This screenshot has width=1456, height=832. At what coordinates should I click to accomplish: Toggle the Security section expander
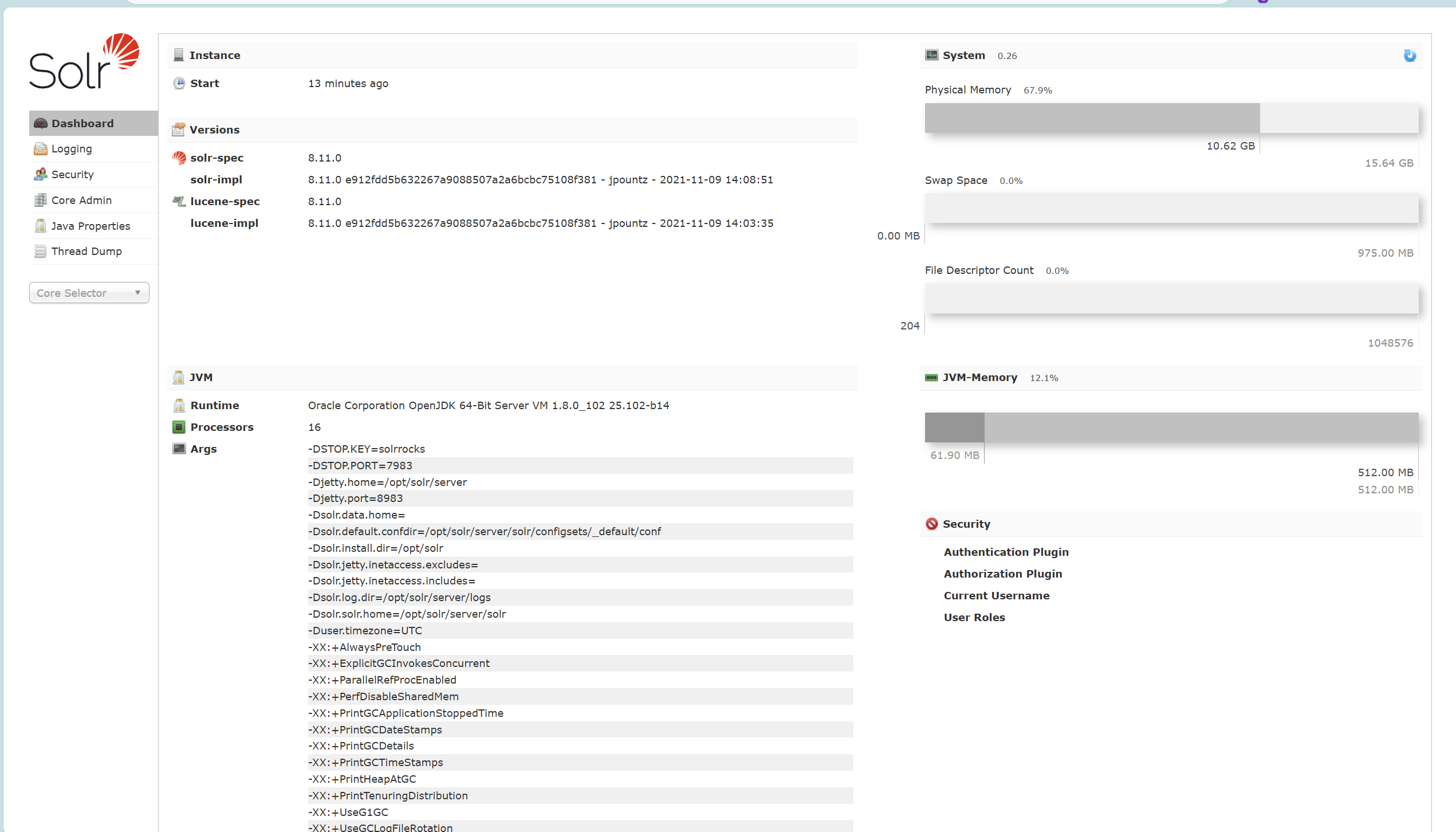coord(966,523)
